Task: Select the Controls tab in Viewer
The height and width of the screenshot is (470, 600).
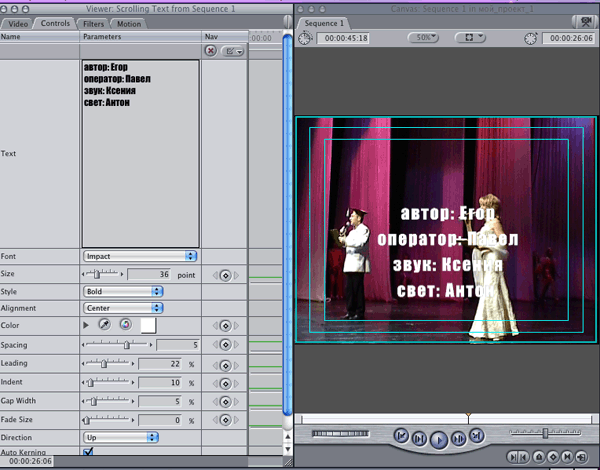Action: [x=55, y=23]
